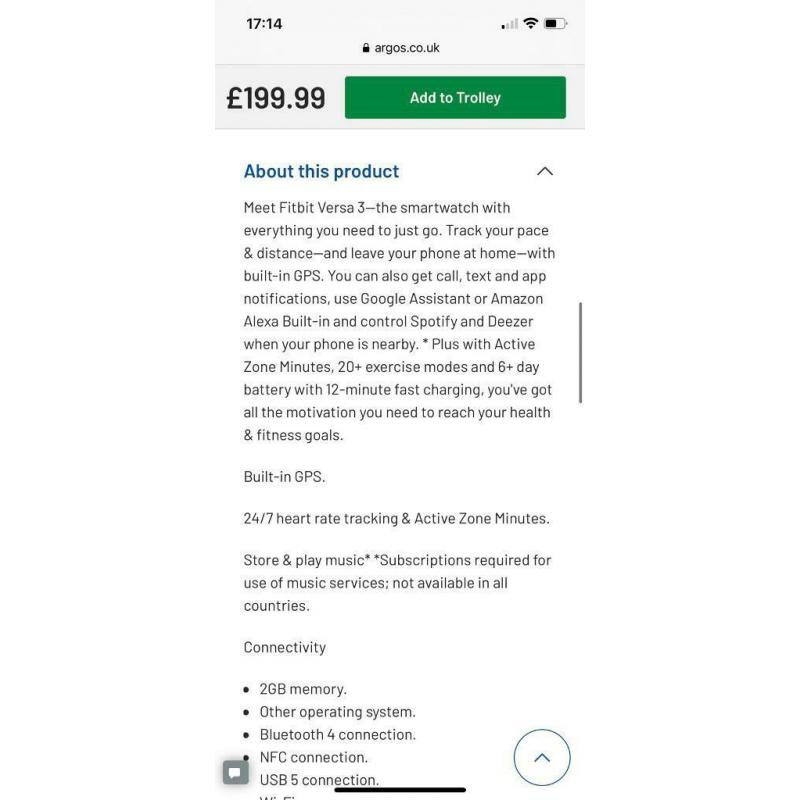The height and width of the screenshot is (800, 800).
Task: Tap the About this product heading
Action: click(x=321, y=171)
